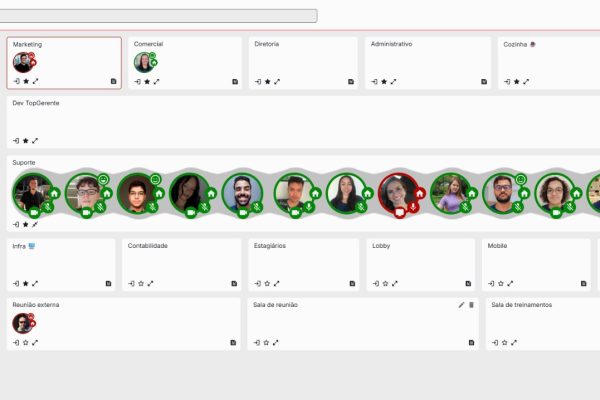The height and width of the screenshot is (400, 600).
Task: Click the user avatar in Comercial room
Action: (144, 62)
